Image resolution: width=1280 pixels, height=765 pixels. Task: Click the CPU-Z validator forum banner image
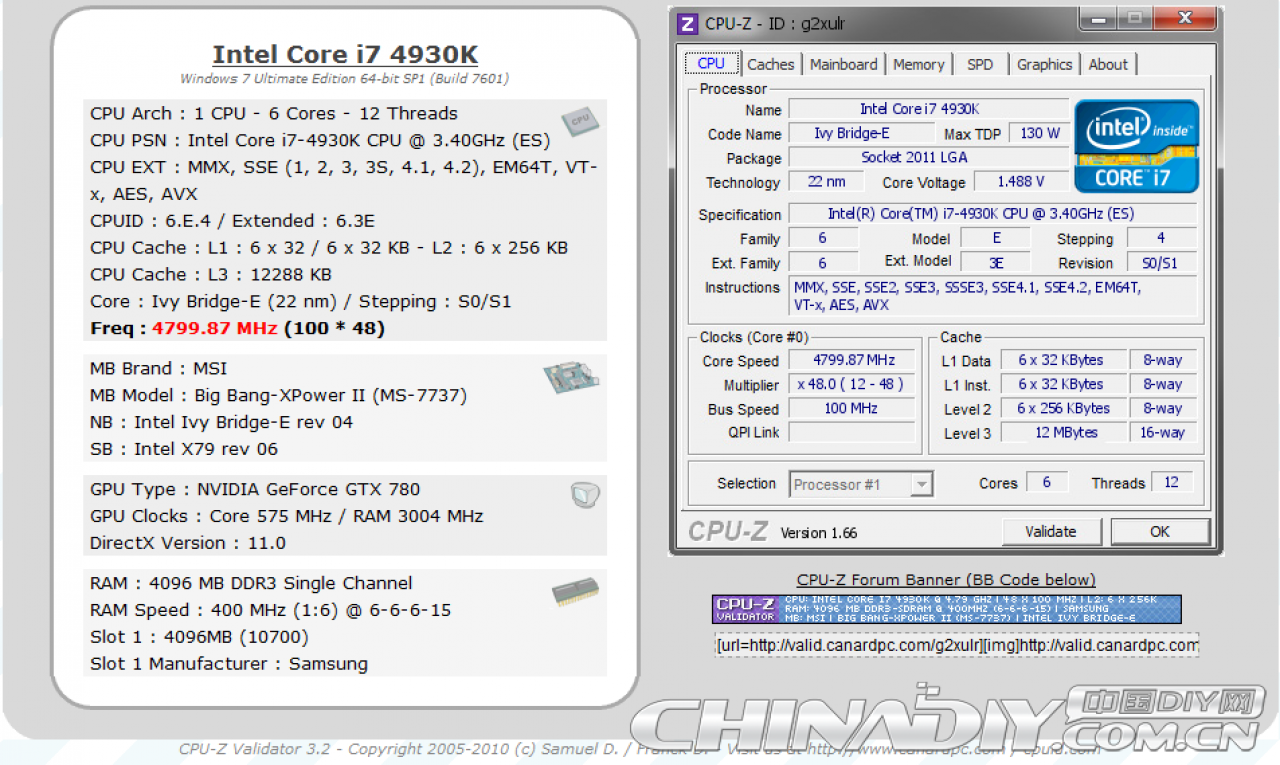pos(946,609)
